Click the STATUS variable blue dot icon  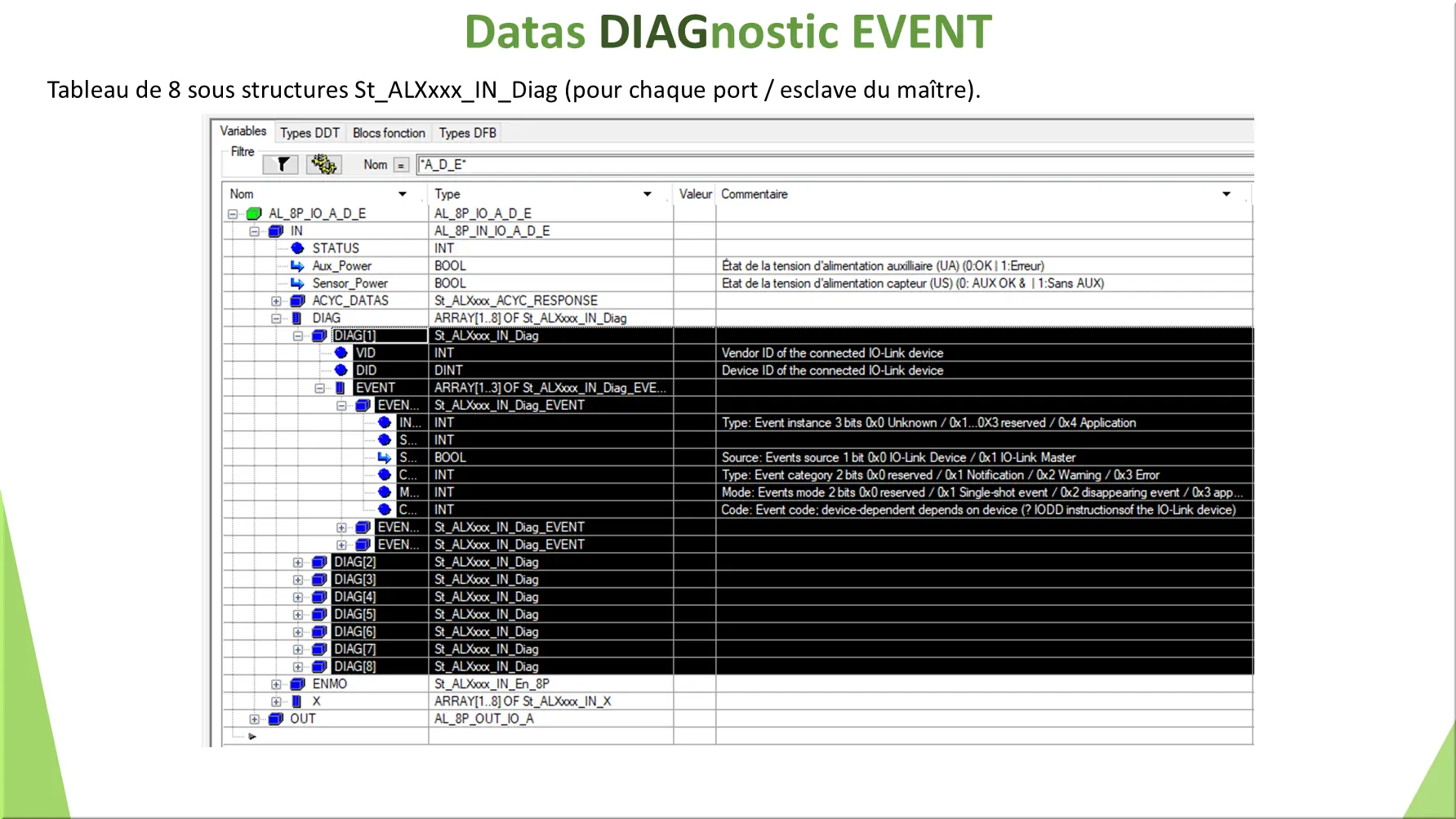(297, 248)
